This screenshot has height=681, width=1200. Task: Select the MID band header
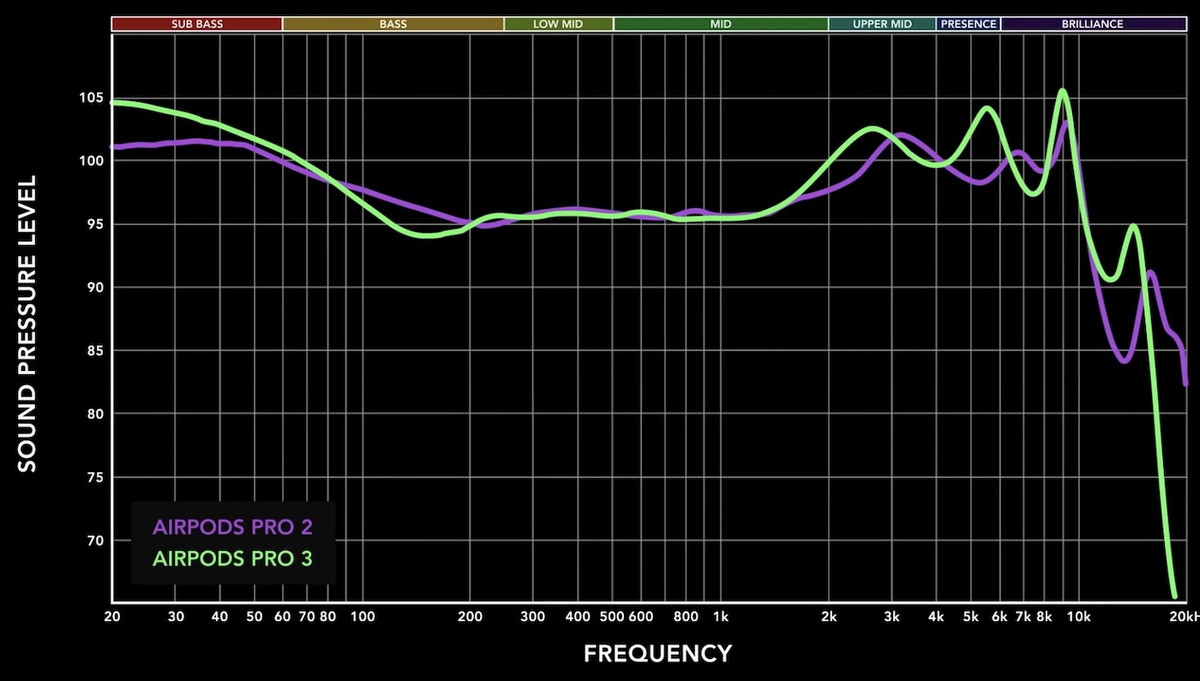click(720, 24)
